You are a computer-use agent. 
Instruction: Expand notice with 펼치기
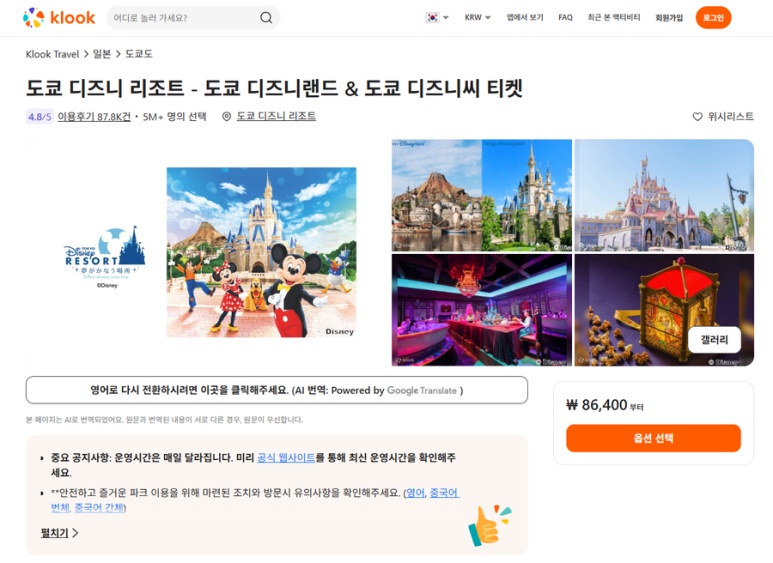point(59,533)
